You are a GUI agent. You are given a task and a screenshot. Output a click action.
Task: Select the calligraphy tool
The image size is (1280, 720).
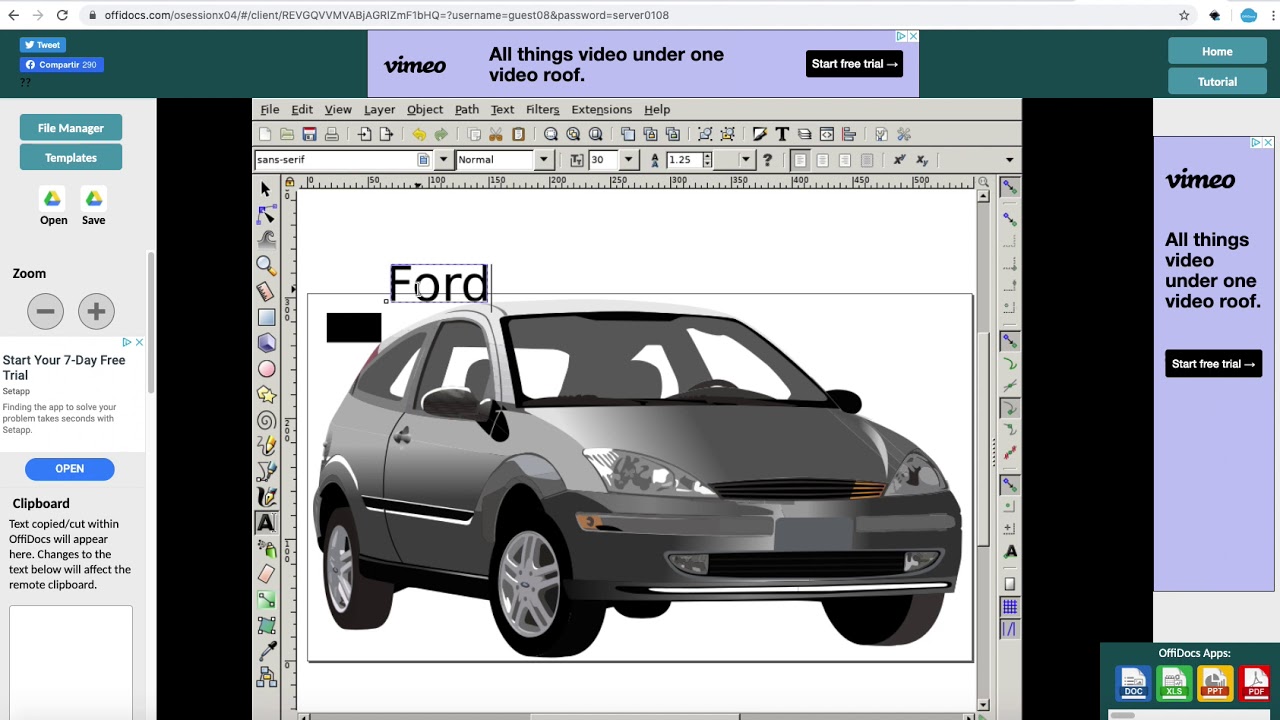(x=266, y=497)
